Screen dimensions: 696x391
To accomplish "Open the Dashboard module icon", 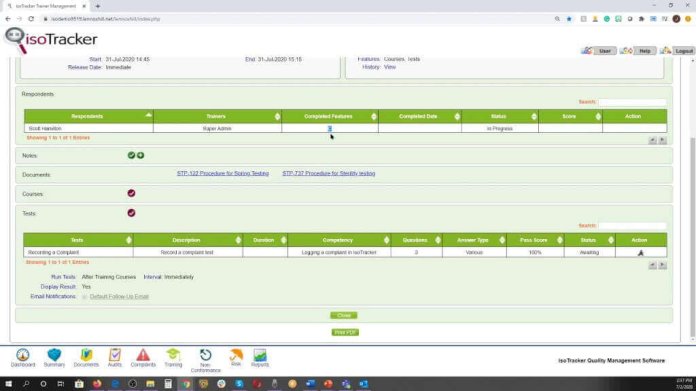I will click(x=23, y=358).
